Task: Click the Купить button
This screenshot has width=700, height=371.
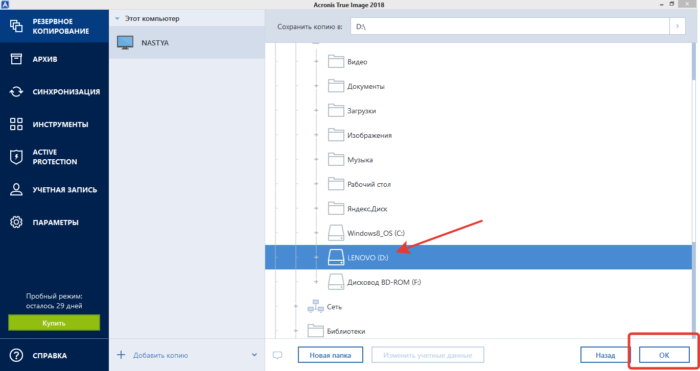Action: coord(54,323)
